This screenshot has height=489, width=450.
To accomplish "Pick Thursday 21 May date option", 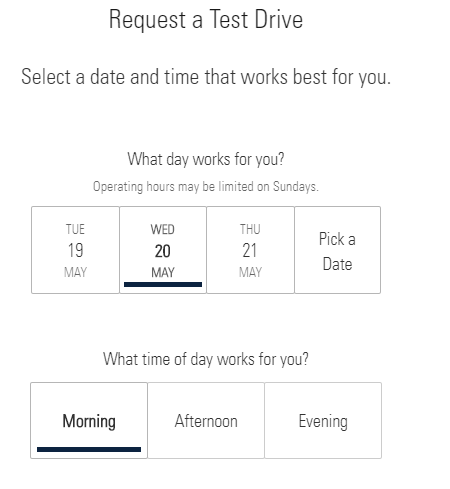I will click(x=250, y=250).
